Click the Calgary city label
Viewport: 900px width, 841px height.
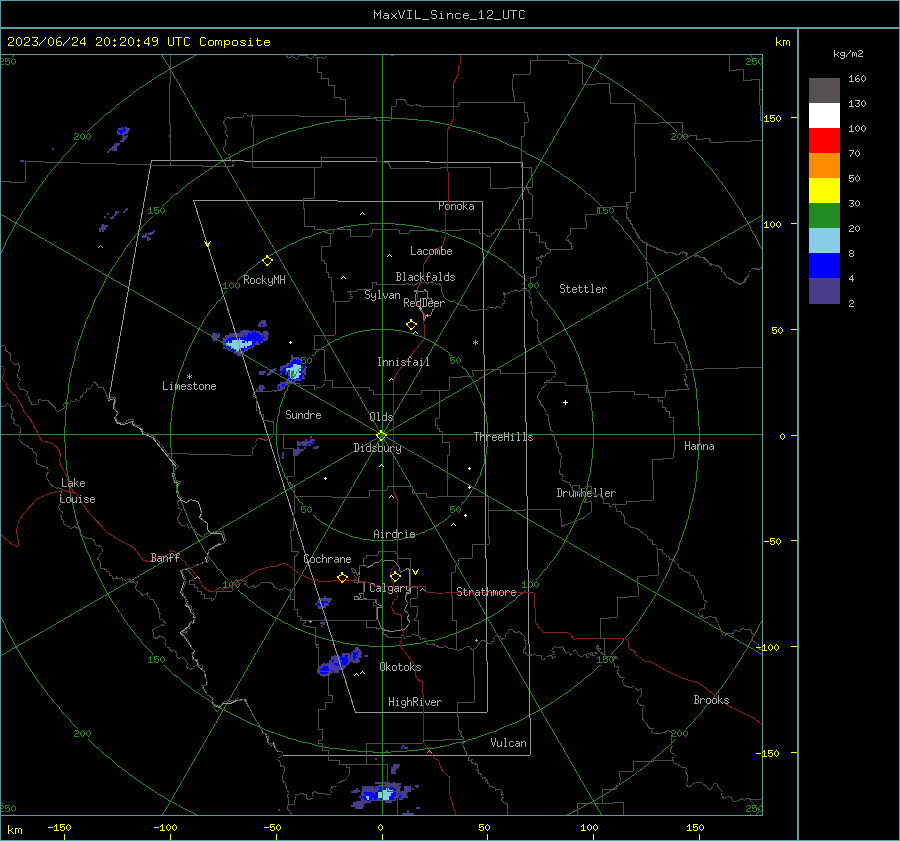click(390, 588)
